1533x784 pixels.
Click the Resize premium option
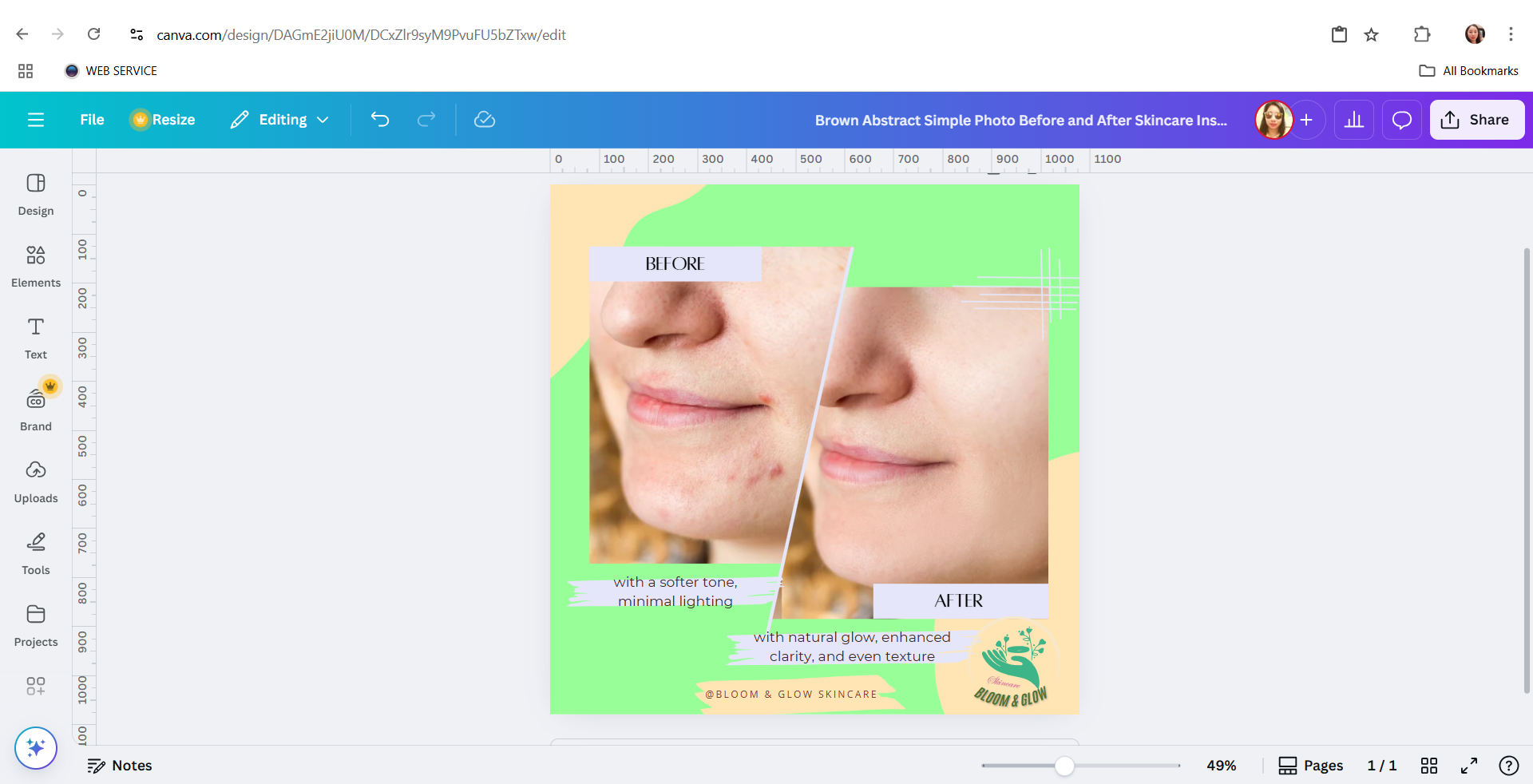pyautogui.click(x=163, y=120)
